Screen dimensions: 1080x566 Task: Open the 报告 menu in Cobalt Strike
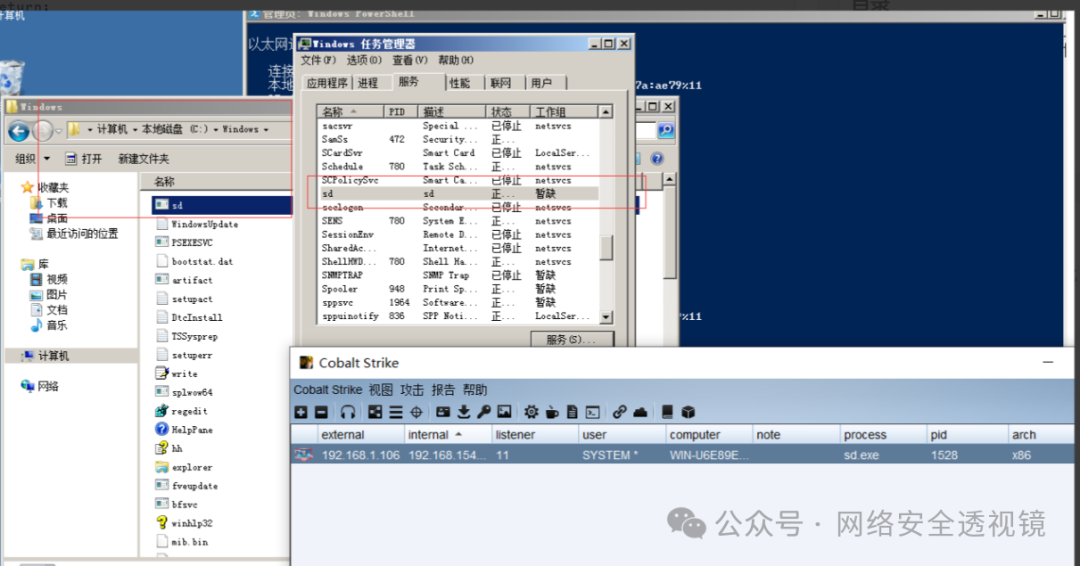pyautogui.click(x=443, y=390)
